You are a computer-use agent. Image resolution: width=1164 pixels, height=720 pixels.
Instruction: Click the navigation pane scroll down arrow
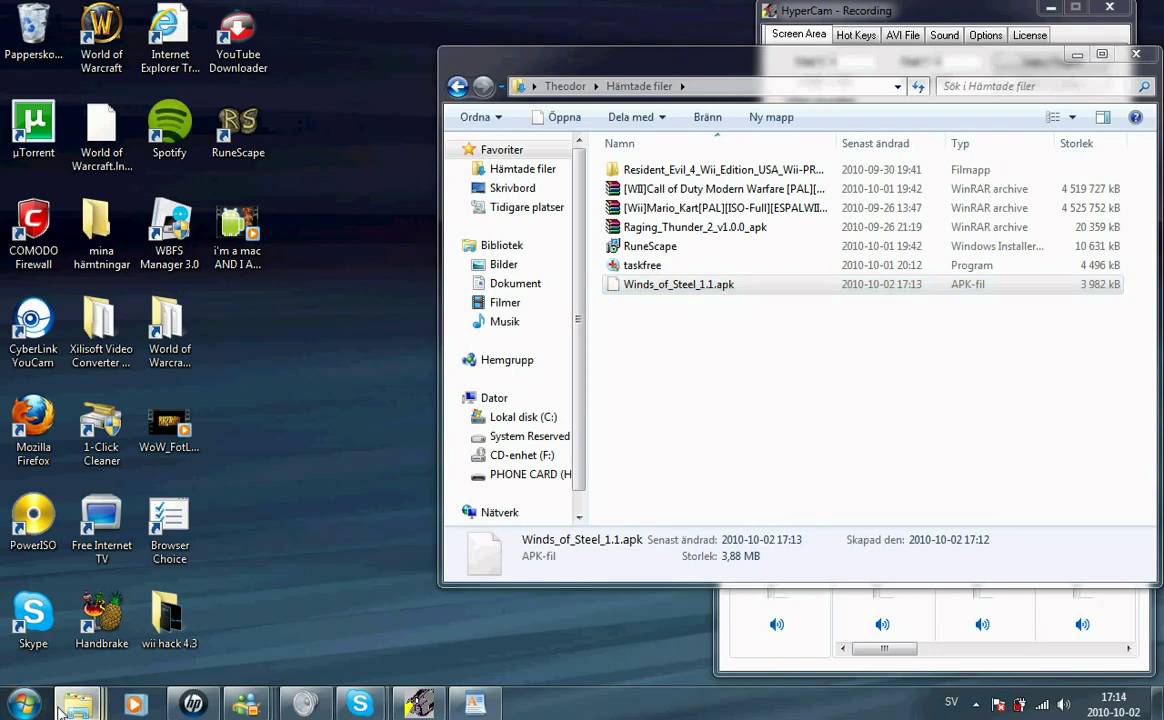(x=579, y=517)
